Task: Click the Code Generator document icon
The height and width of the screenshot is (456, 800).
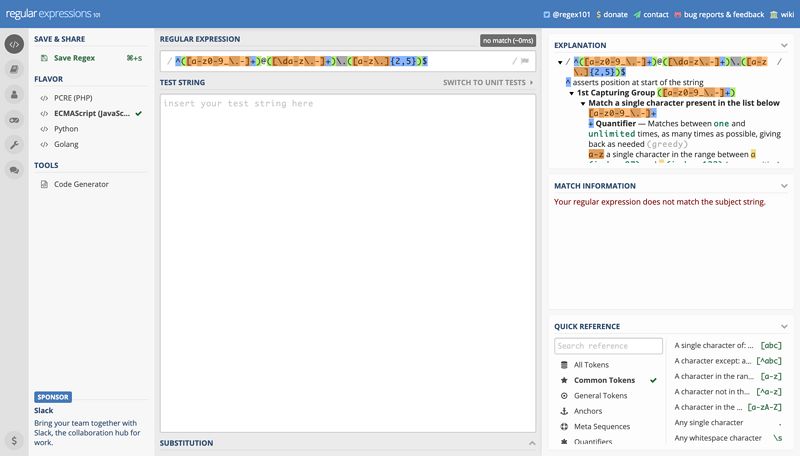Action: [44, 184]
